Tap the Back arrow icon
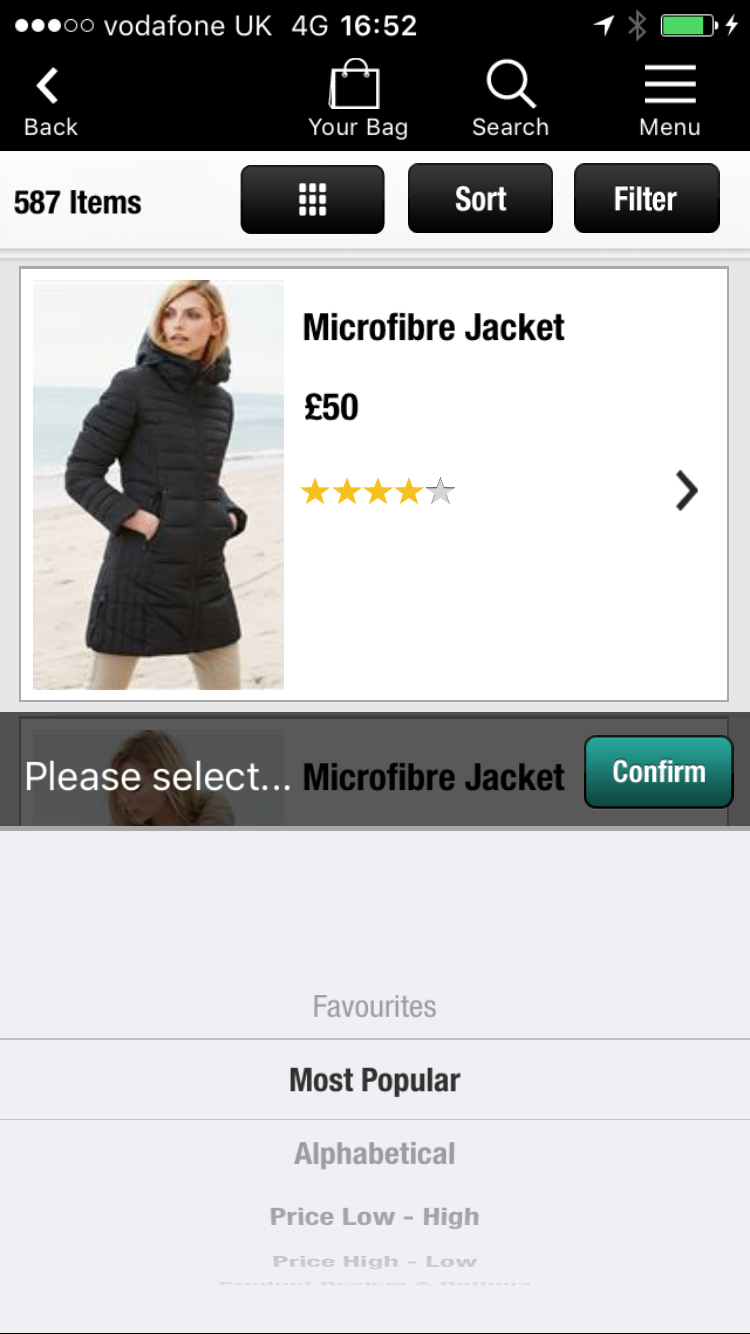Viewport: 750px width, 1334px height. tap(48, 87)
